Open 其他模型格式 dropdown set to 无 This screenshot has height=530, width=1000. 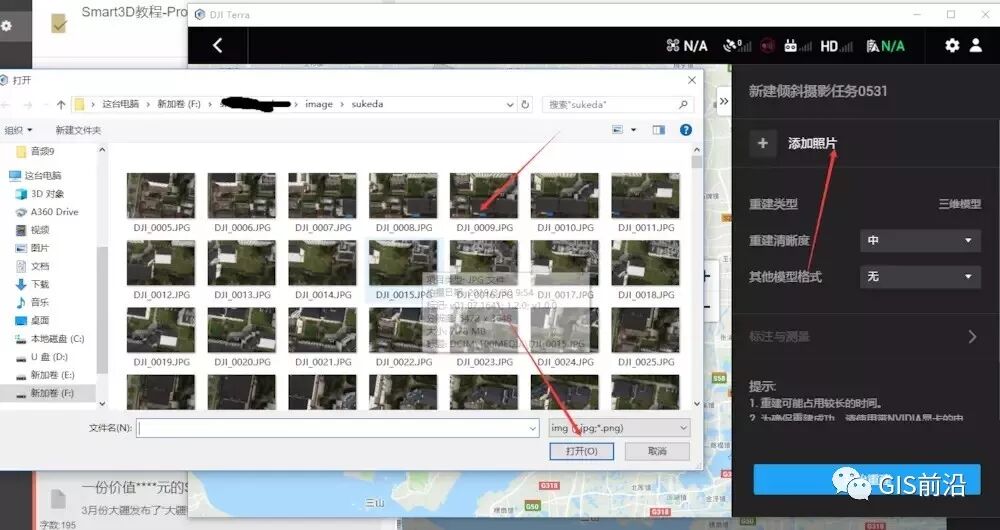click(920, 276)
